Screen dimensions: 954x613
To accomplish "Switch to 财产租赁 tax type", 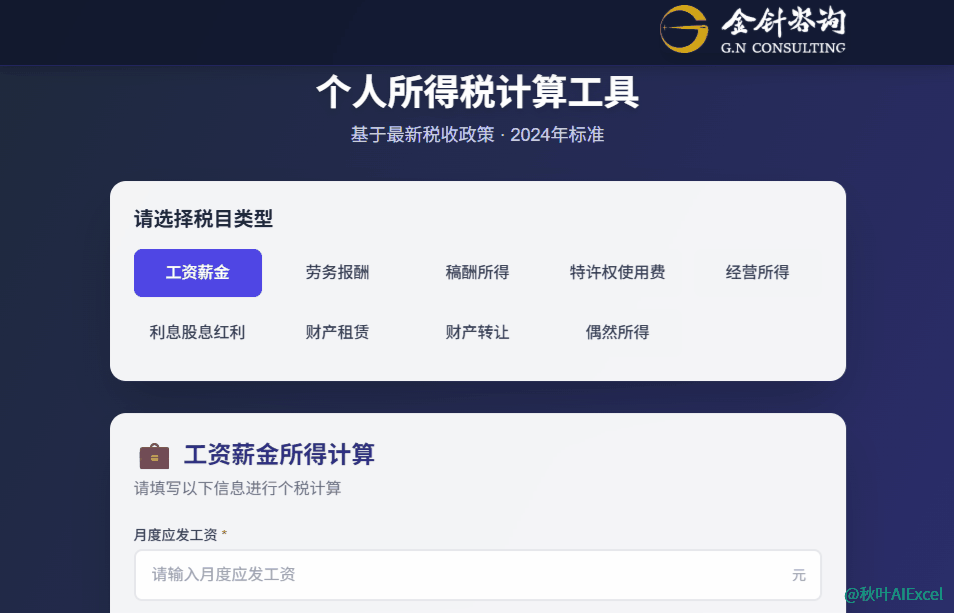I will [338, 332].
